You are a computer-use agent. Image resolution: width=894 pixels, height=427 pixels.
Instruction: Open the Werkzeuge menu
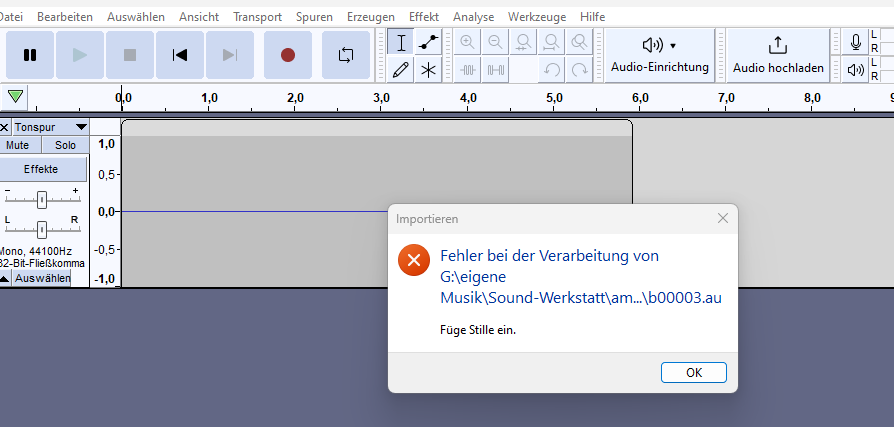pos(537,17)
